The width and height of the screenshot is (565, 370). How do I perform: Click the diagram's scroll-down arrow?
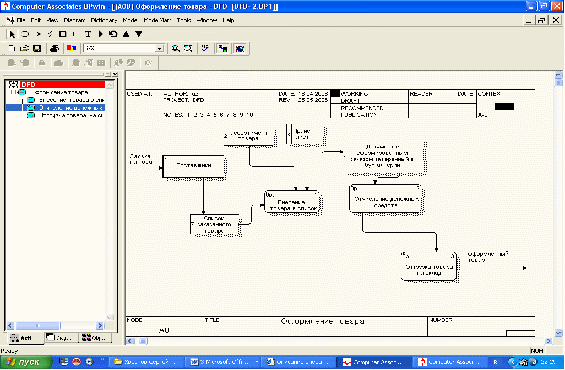[x=558, y=333]
